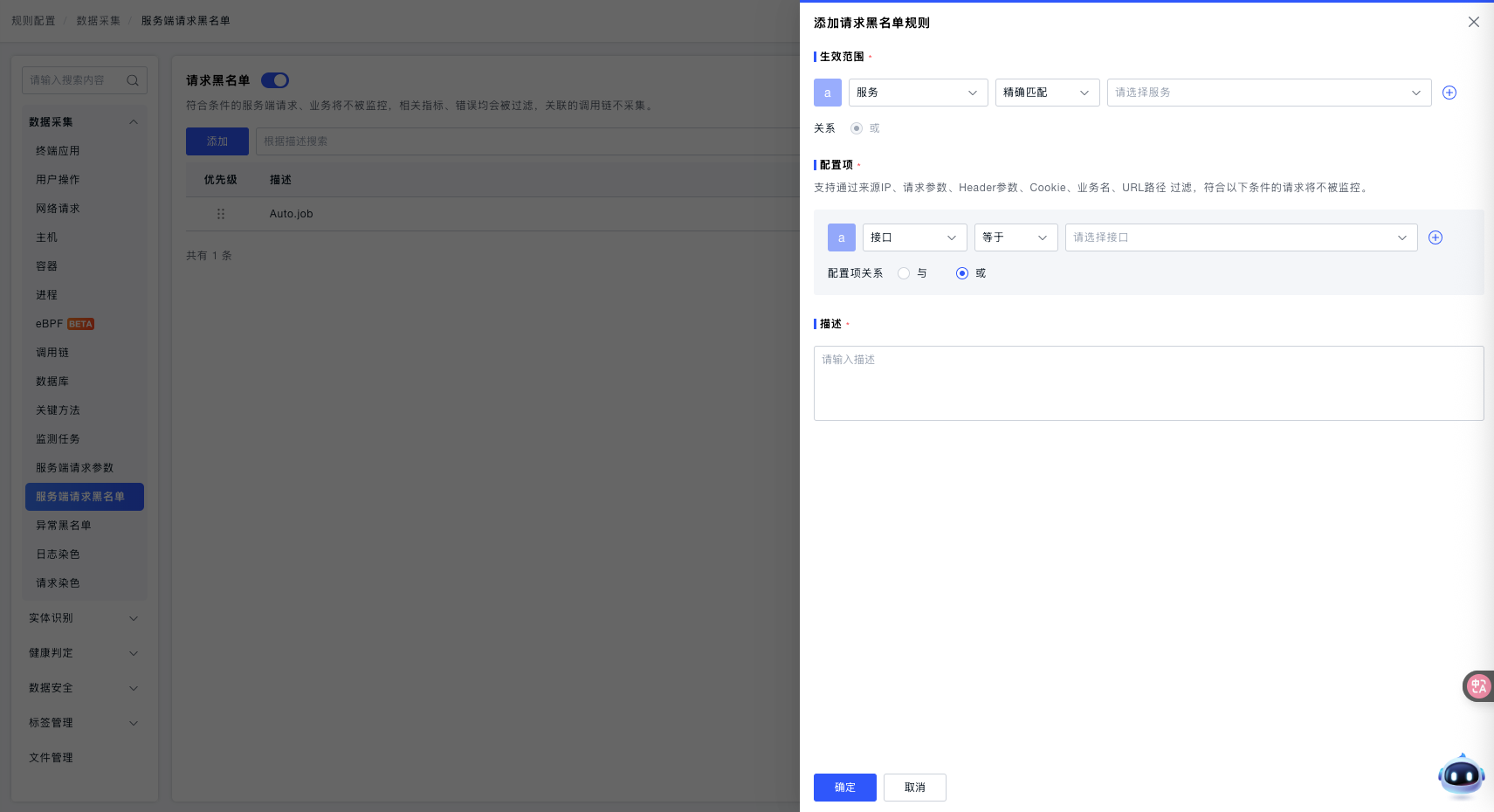The width and height of the screenshot is (1494, 812).
Task: Click the plus icon to add scope condition
Action: [1449, 93]
